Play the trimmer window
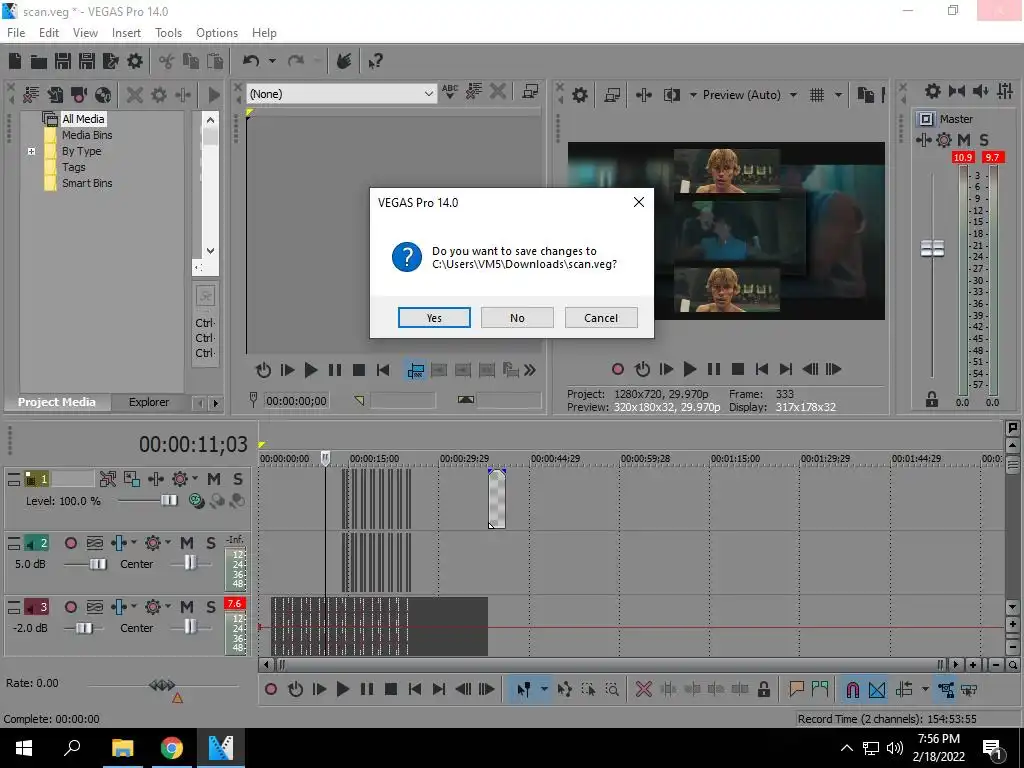 click(311, 371)
